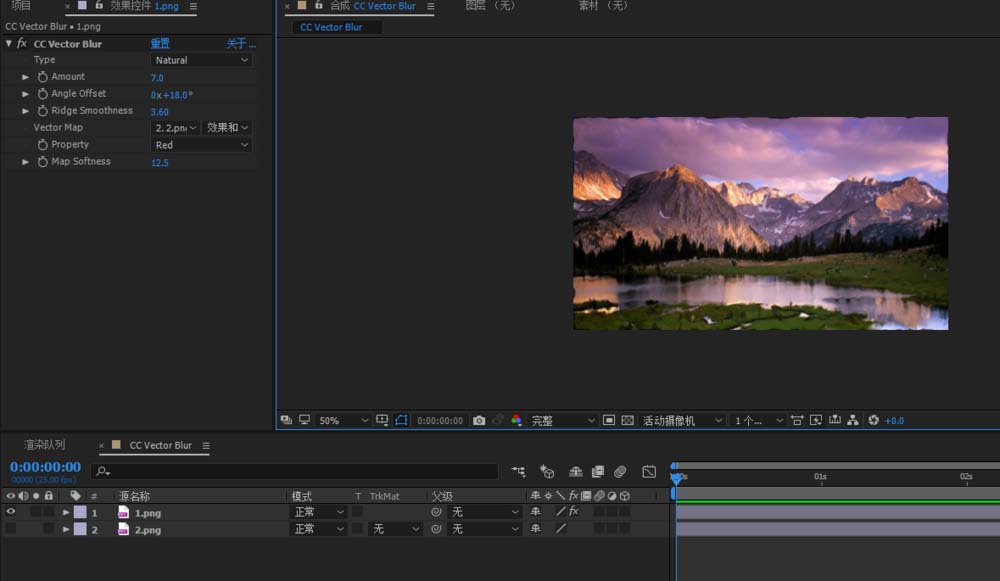Screen dimensions: 1000x581
Task: Click the composition flowchart icon in viewer
Action: pos(853,421)
